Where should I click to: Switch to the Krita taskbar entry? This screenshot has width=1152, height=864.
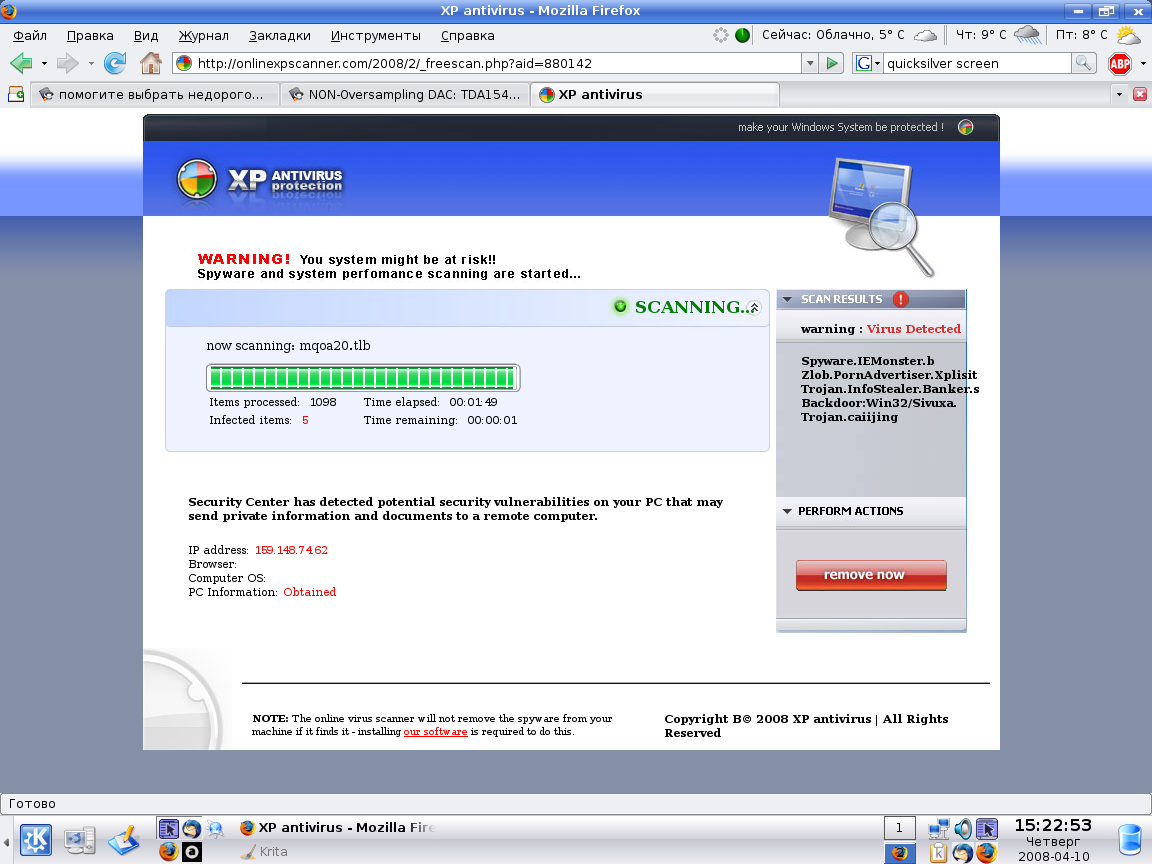(x=264, y=852)
